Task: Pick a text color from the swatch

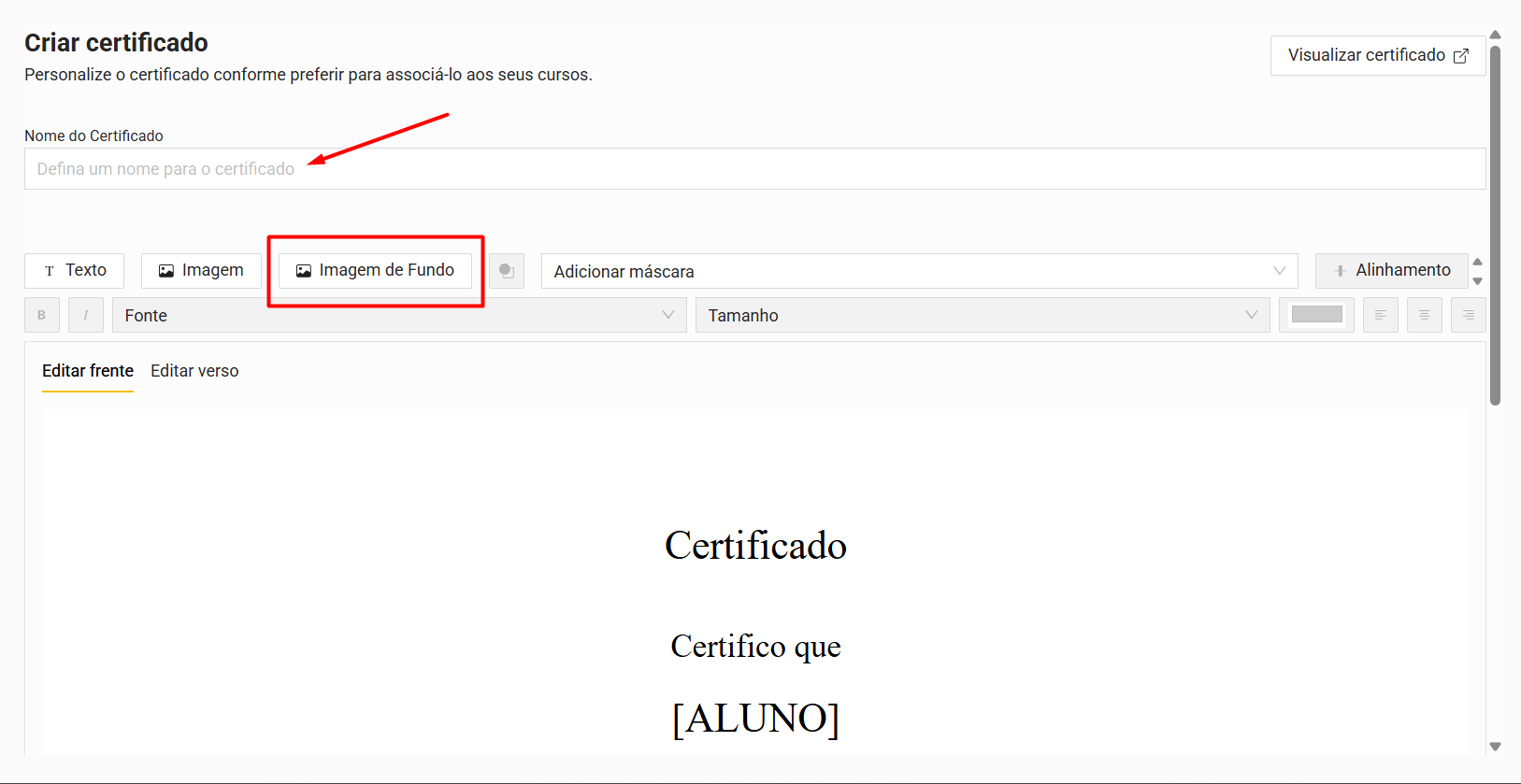Action: coord(1316,315)
